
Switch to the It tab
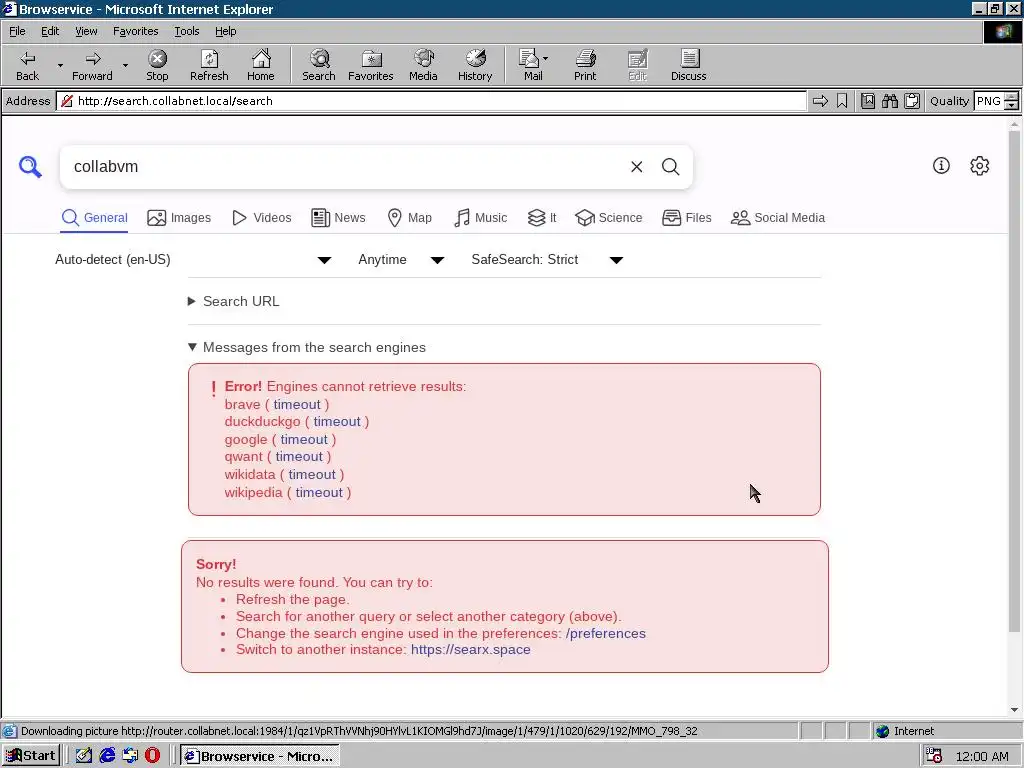coord(541,217)
